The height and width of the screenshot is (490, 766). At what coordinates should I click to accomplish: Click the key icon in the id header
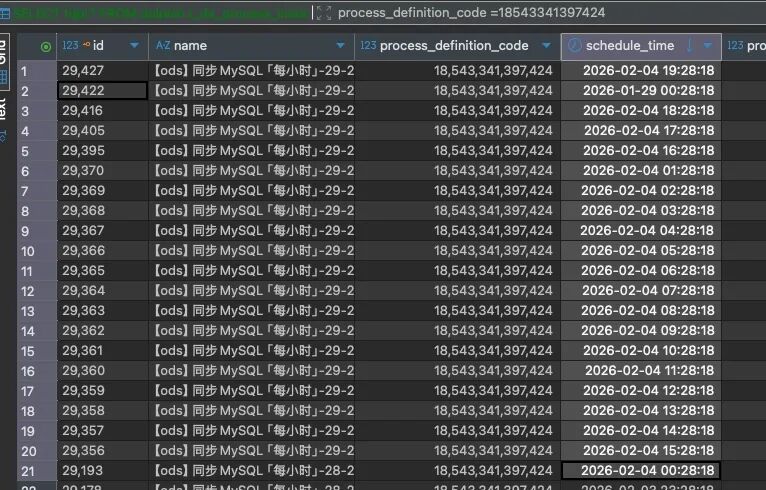coord(86,45)
